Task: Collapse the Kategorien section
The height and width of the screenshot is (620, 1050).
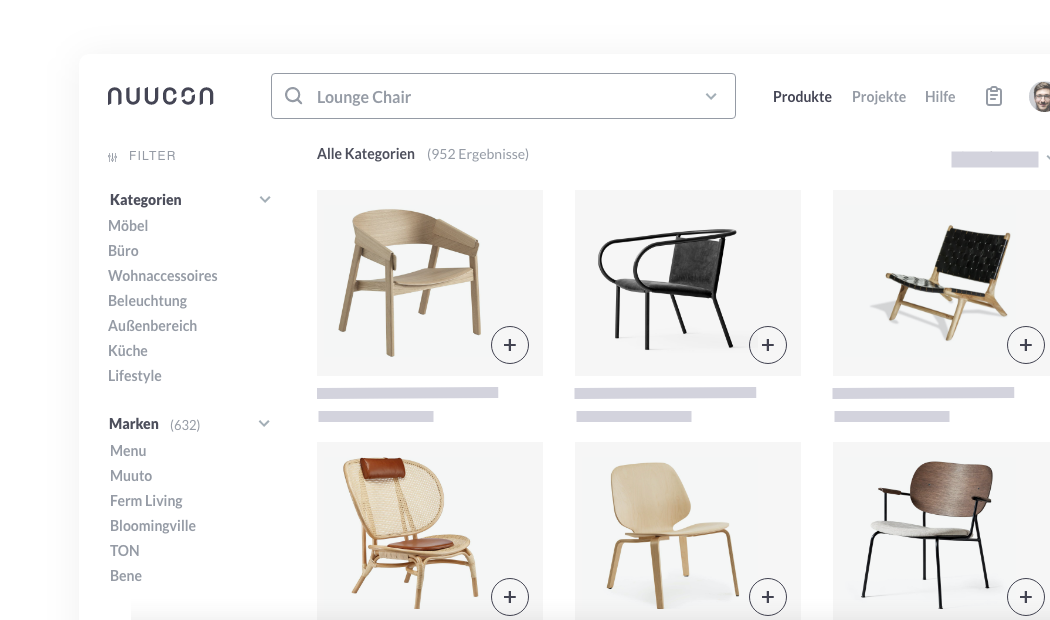Action: click(265, 200)
